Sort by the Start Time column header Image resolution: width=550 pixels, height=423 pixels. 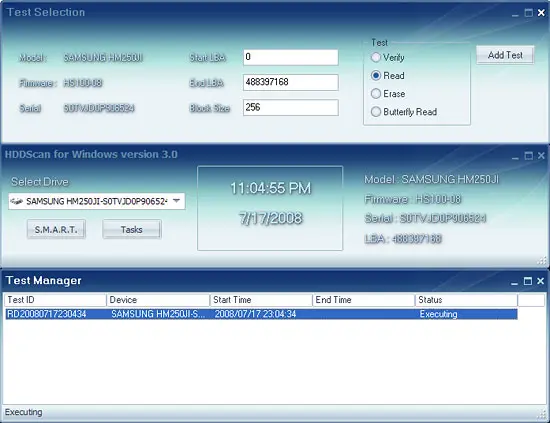point(261,300)
